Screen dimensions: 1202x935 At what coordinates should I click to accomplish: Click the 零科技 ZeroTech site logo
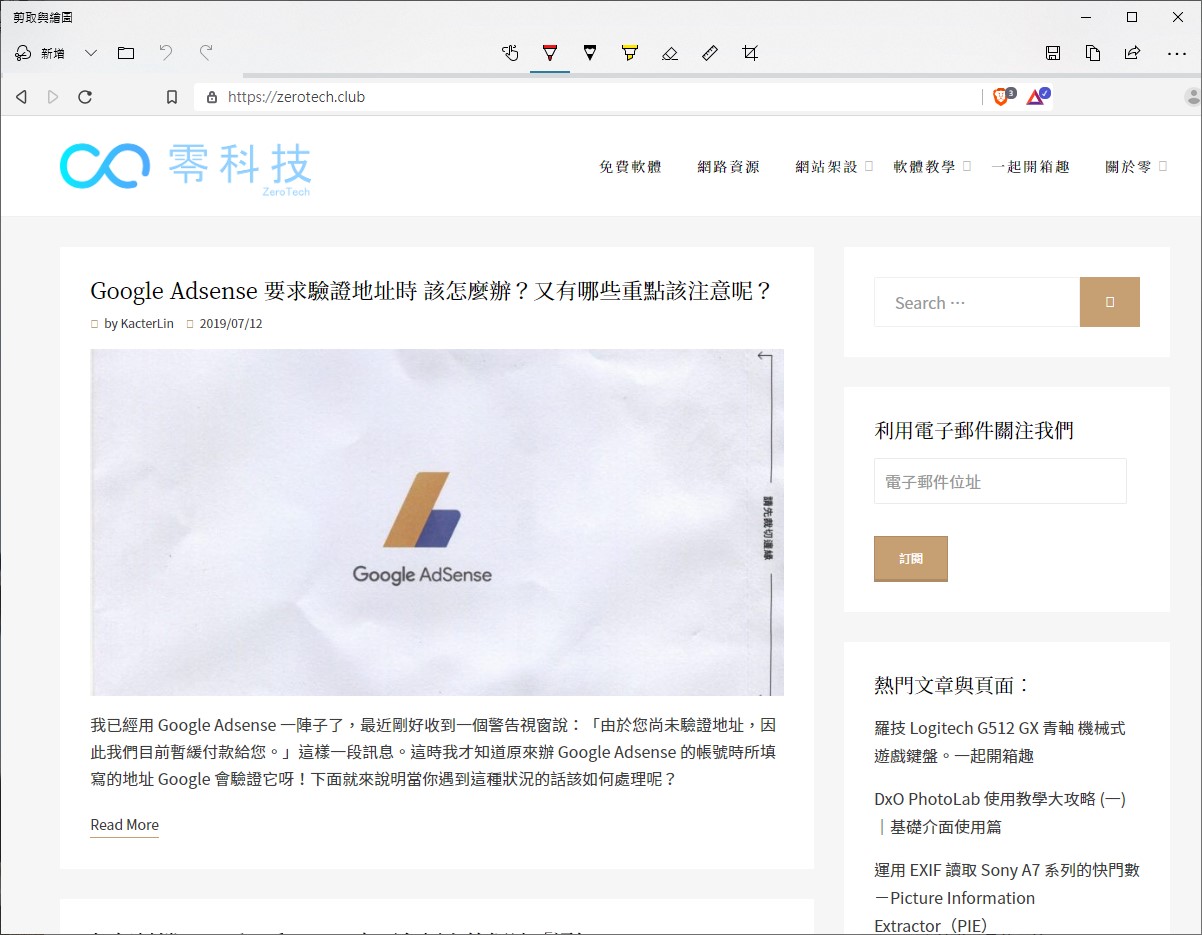coord(186,167)
